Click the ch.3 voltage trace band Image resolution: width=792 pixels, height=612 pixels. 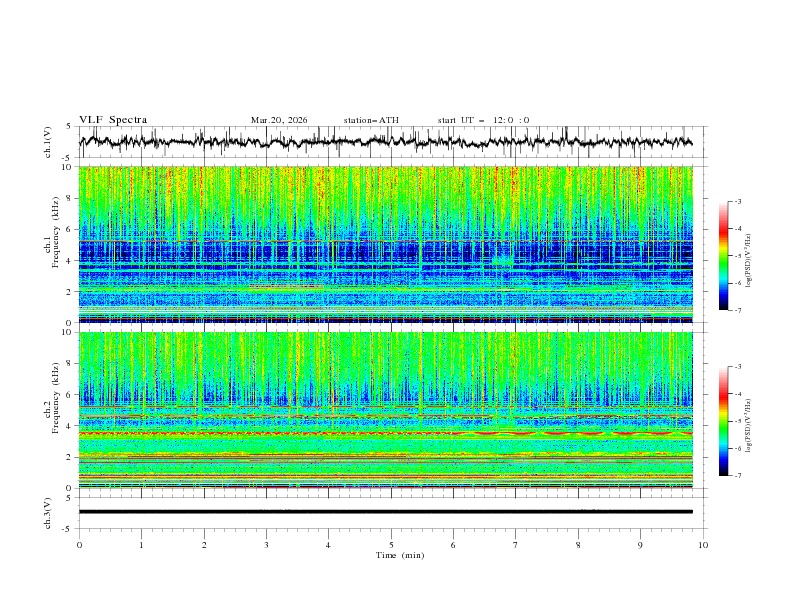[x=385, y=512]
